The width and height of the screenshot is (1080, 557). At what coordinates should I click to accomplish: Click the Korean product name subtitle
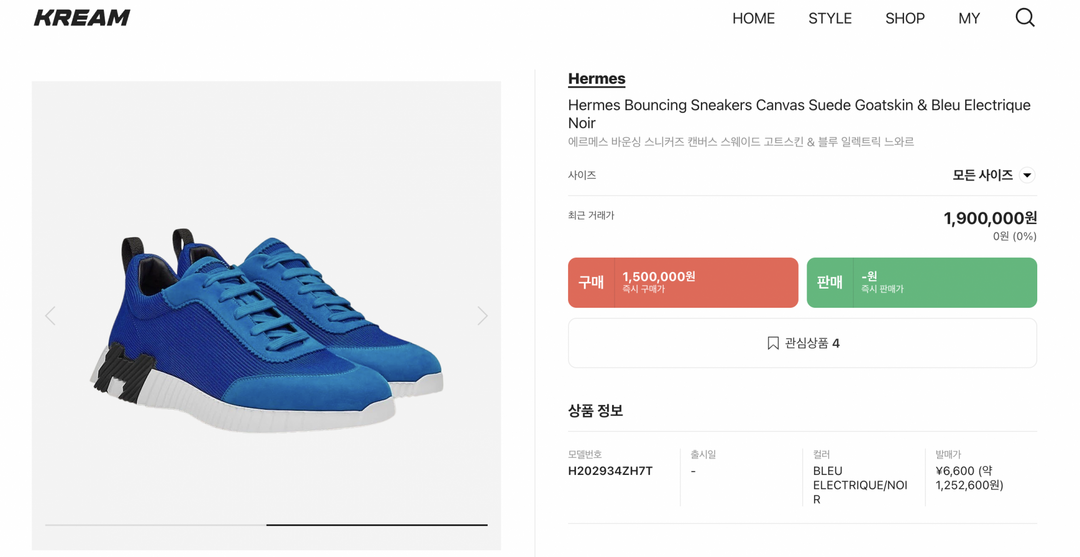point(740,142)
